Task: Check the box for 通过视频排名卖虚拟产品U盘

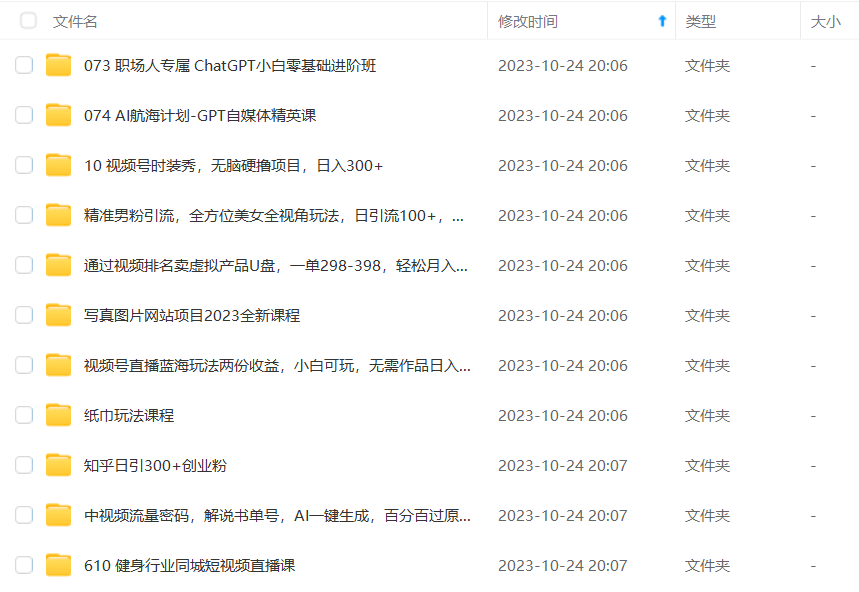Action: [24, 266]
